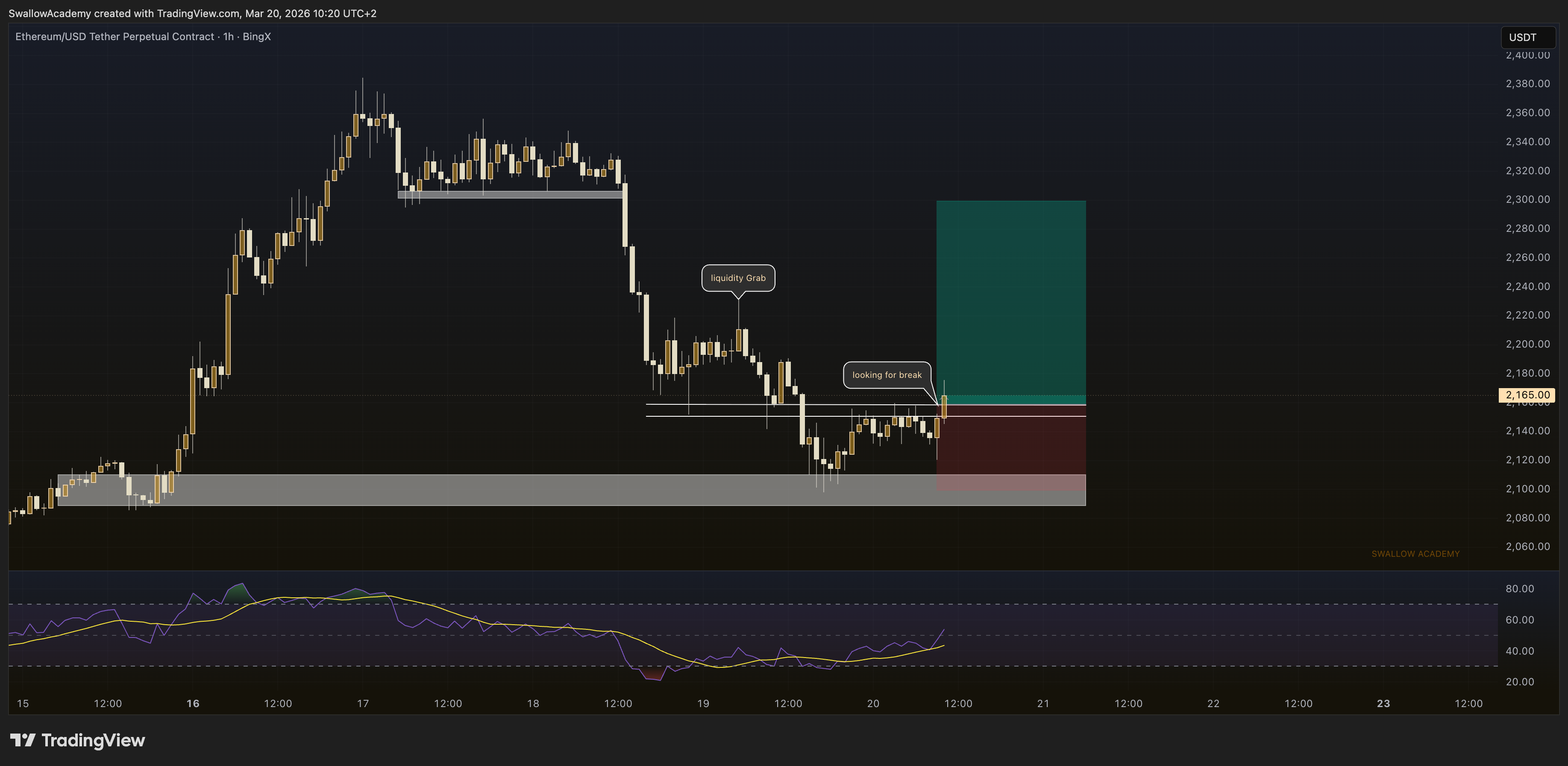Click the date label 19 on time axis
1568x766 pixels.
pyautogui.click(x=703, y=703)
